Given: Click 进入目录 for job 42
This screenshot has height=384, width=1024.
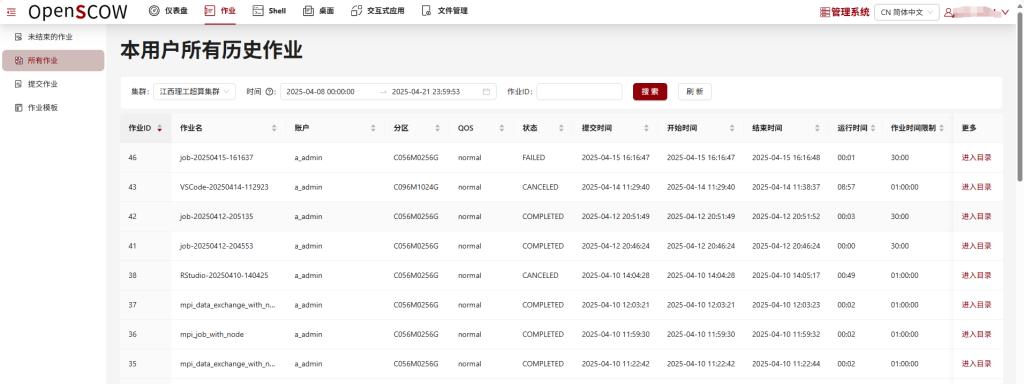Looking at the screenshot, I should coord(976,216).
